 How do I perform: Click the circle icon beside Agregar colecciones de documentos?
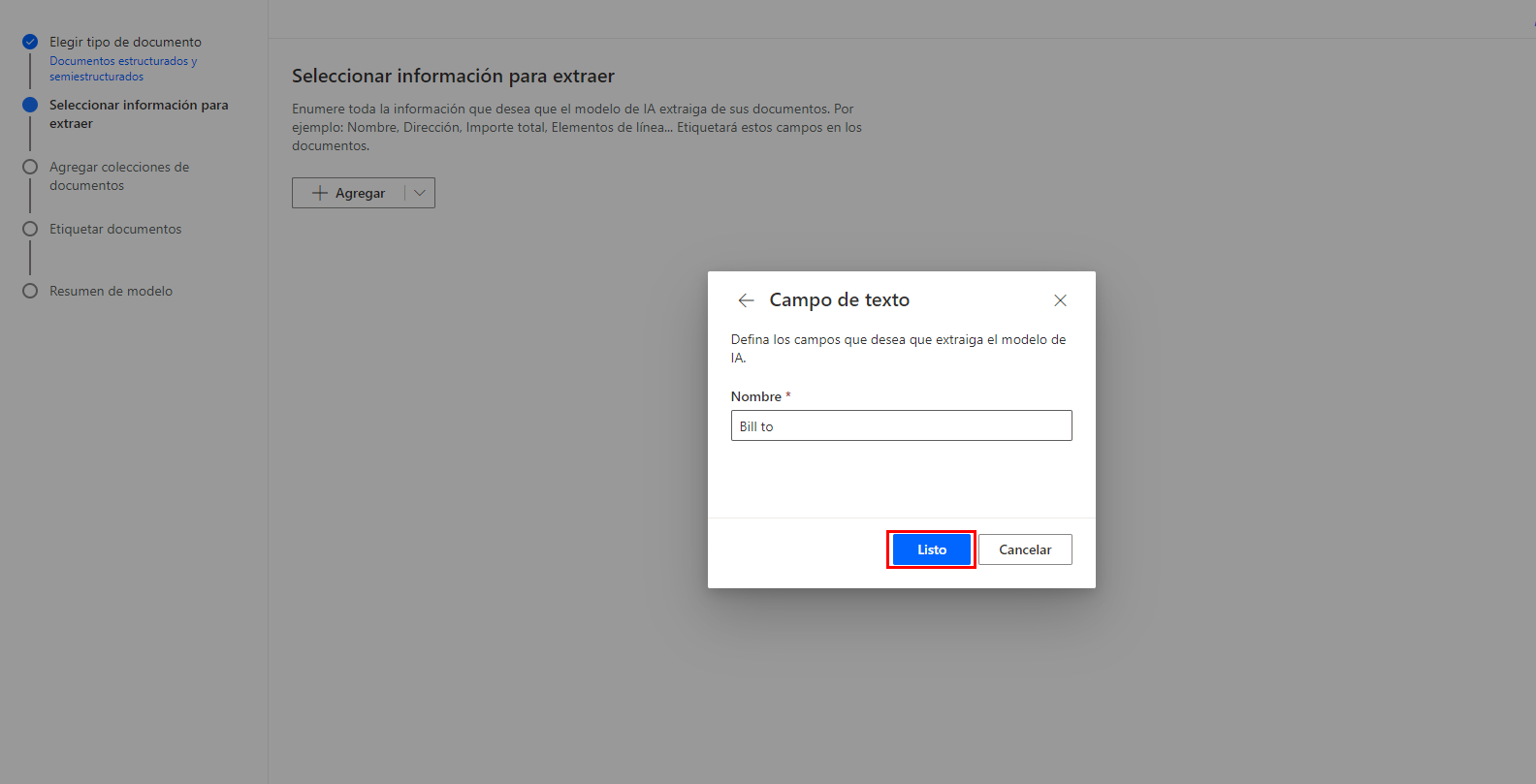pos(30,167)
